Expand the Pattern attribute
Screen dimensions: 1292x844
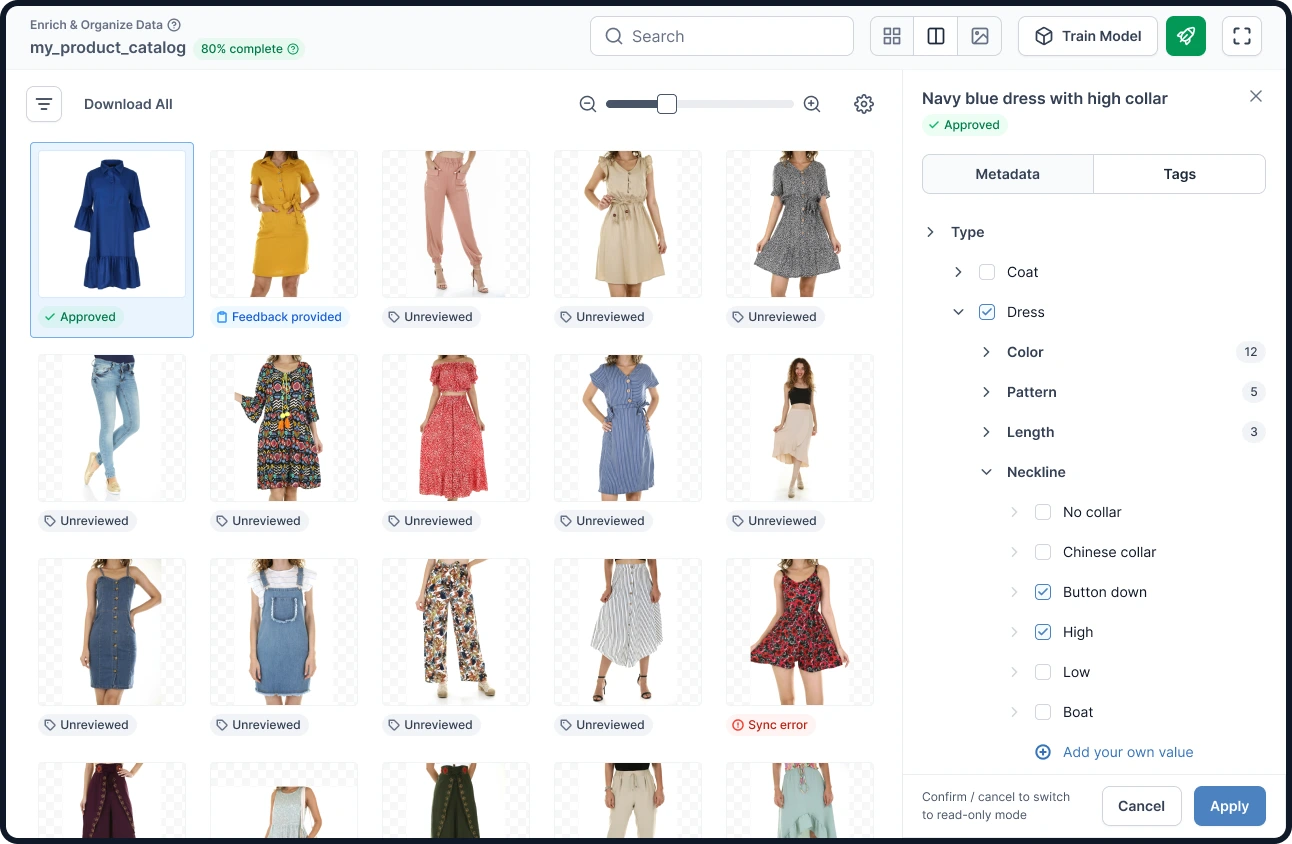(x=986, y=392)
